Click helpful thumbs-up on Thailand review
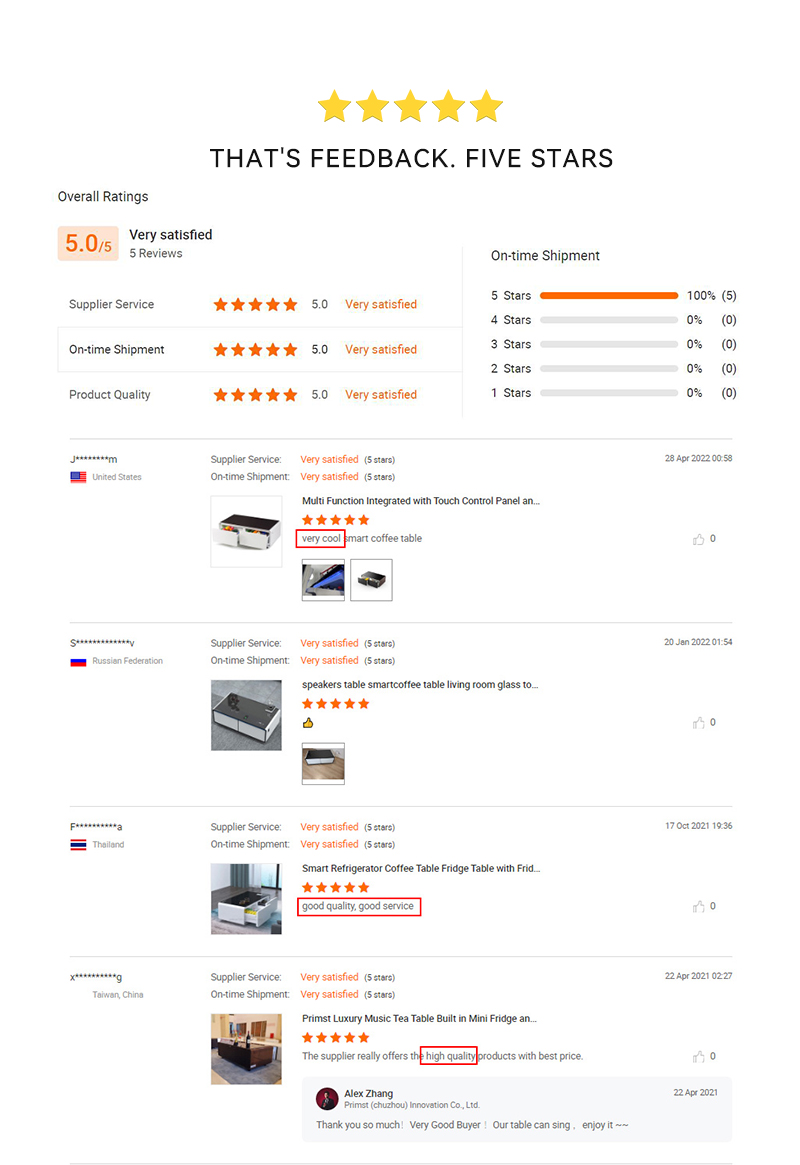 pos(698,907)
